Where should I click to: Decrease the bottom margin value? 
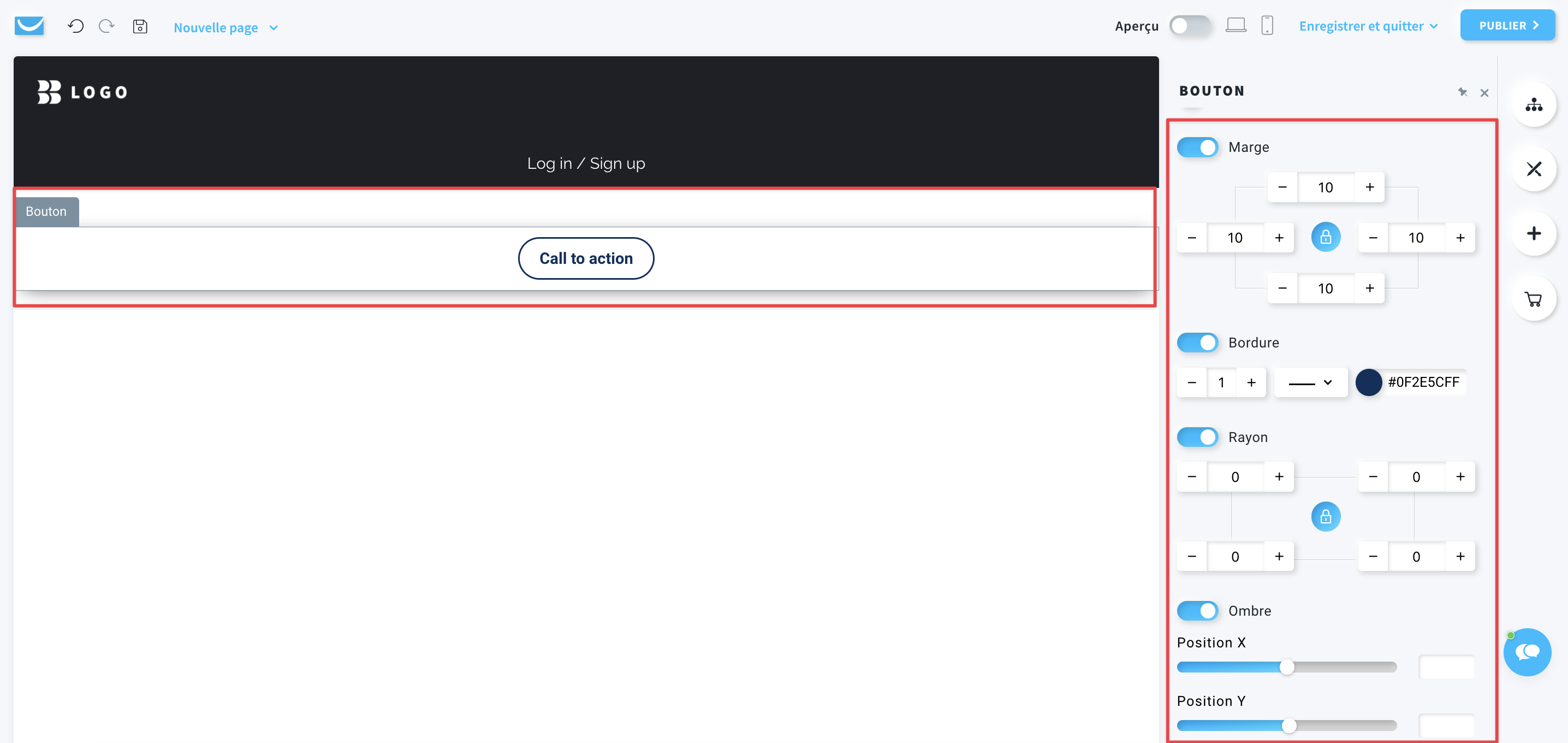pyautogui.click(x=1282, y=288)
